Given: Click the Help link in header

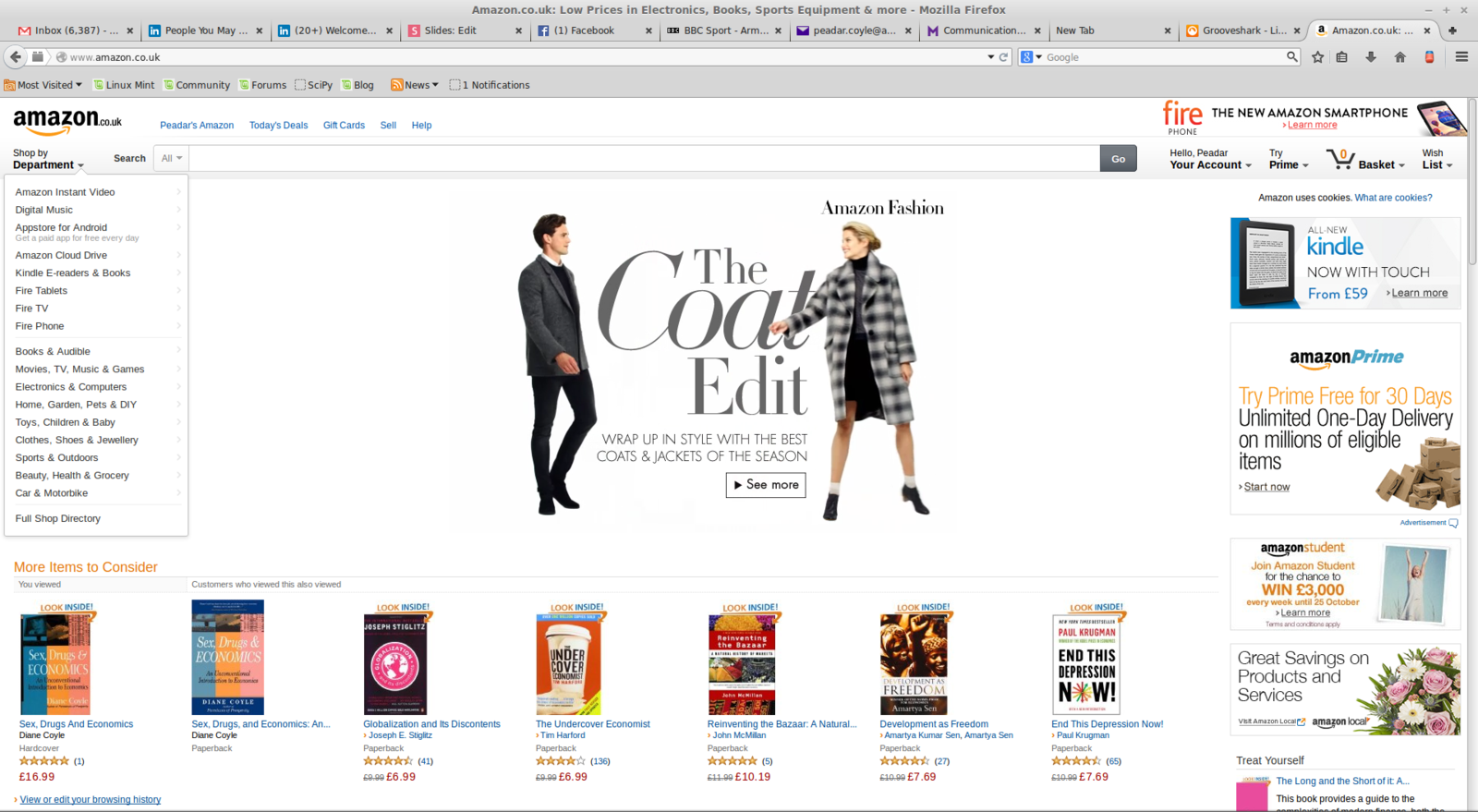Looking at the screenshot, I should click(x=421, y=126).
